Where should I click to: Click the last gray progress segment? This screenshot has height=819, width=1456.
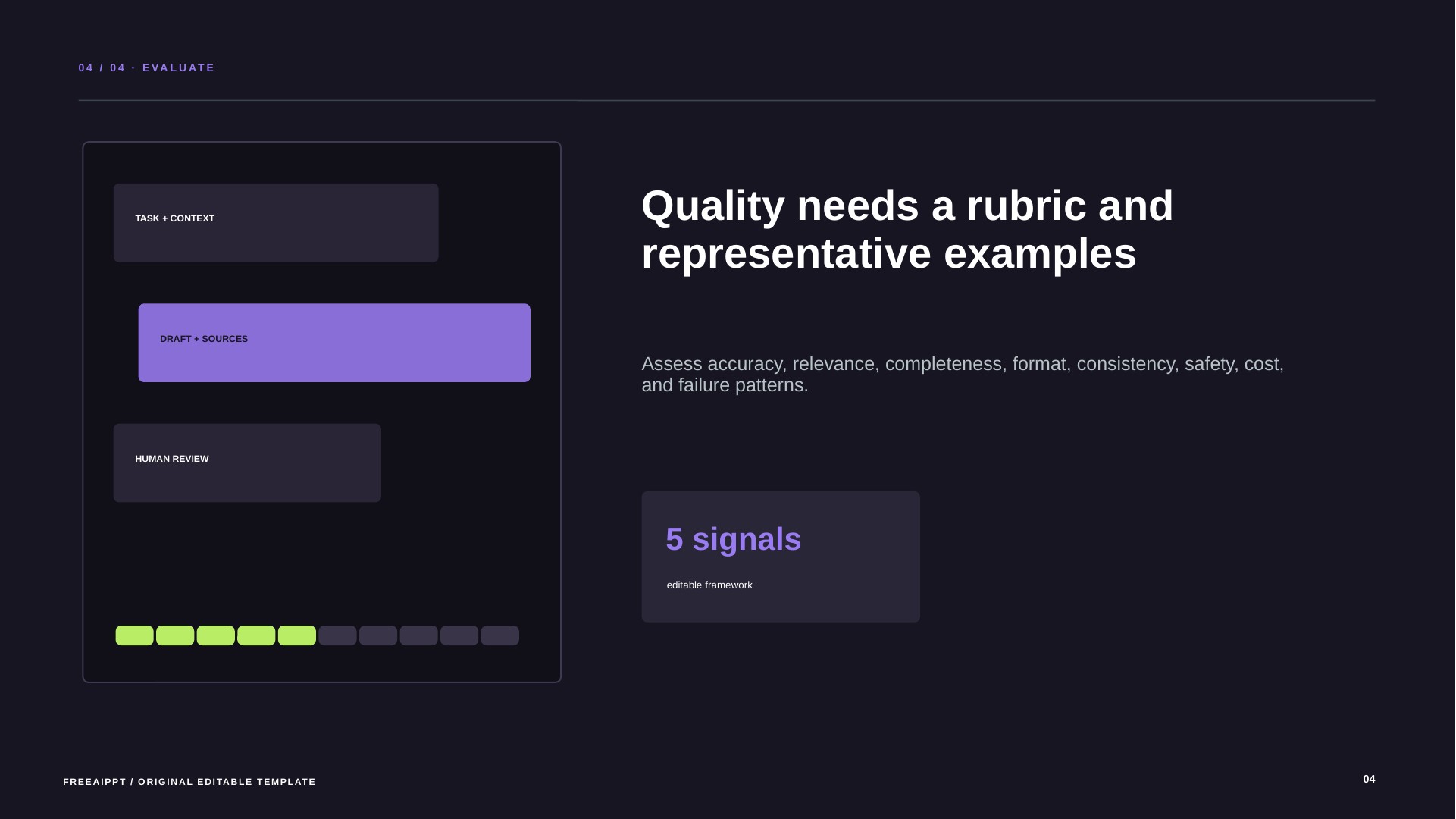500,635
